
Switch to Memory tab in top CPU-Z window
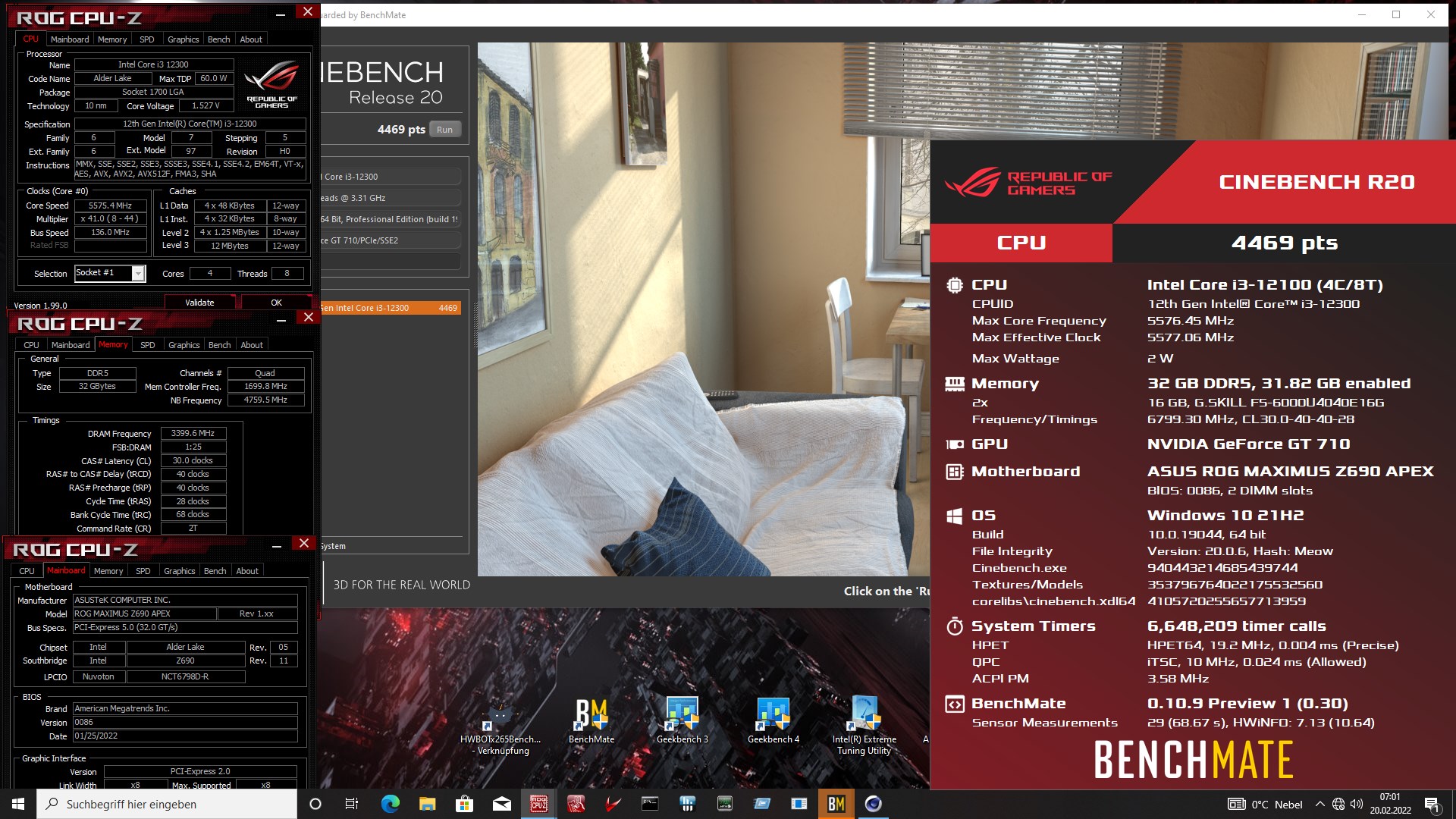coord(112,39)
